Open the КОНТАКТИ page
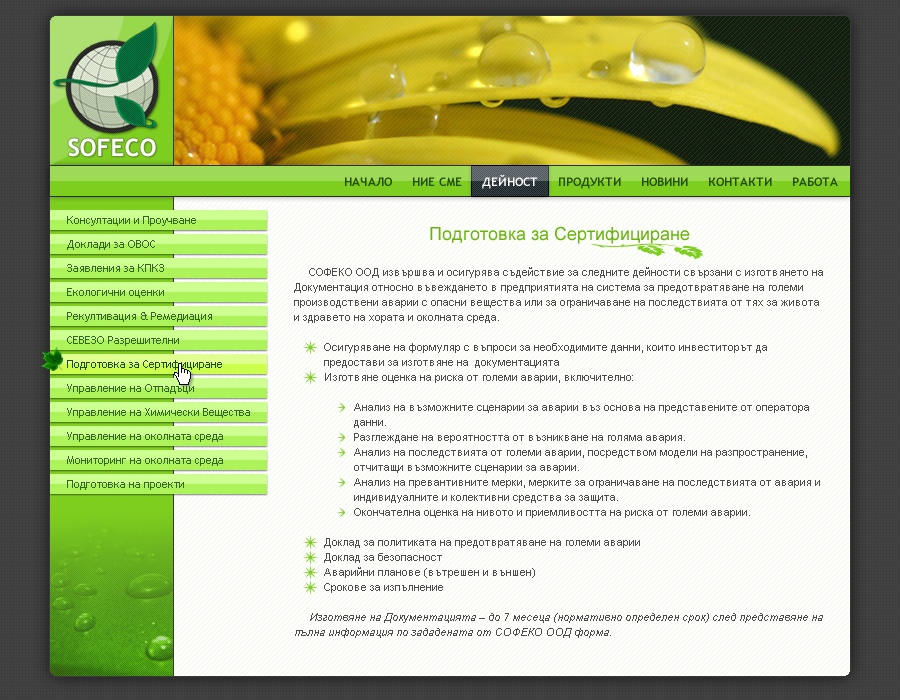 click(740, 182)
